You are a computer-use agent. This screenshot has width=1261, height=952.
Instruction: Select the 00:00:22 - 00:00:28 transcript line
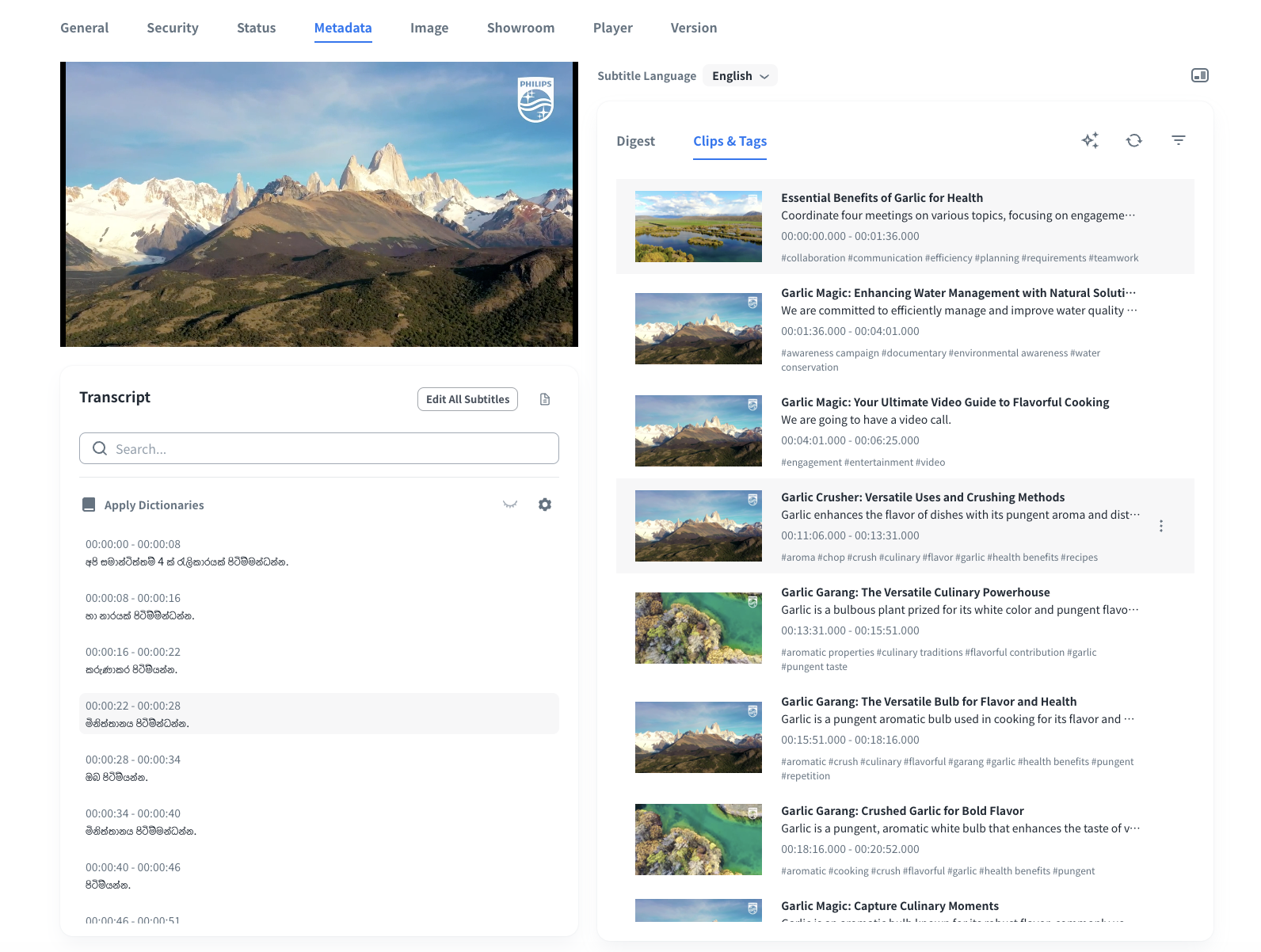(318, 714)
